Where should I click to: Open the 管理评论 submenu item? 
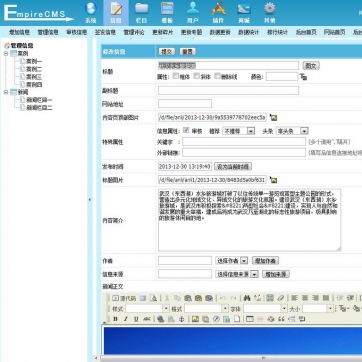tap(134, 32)
